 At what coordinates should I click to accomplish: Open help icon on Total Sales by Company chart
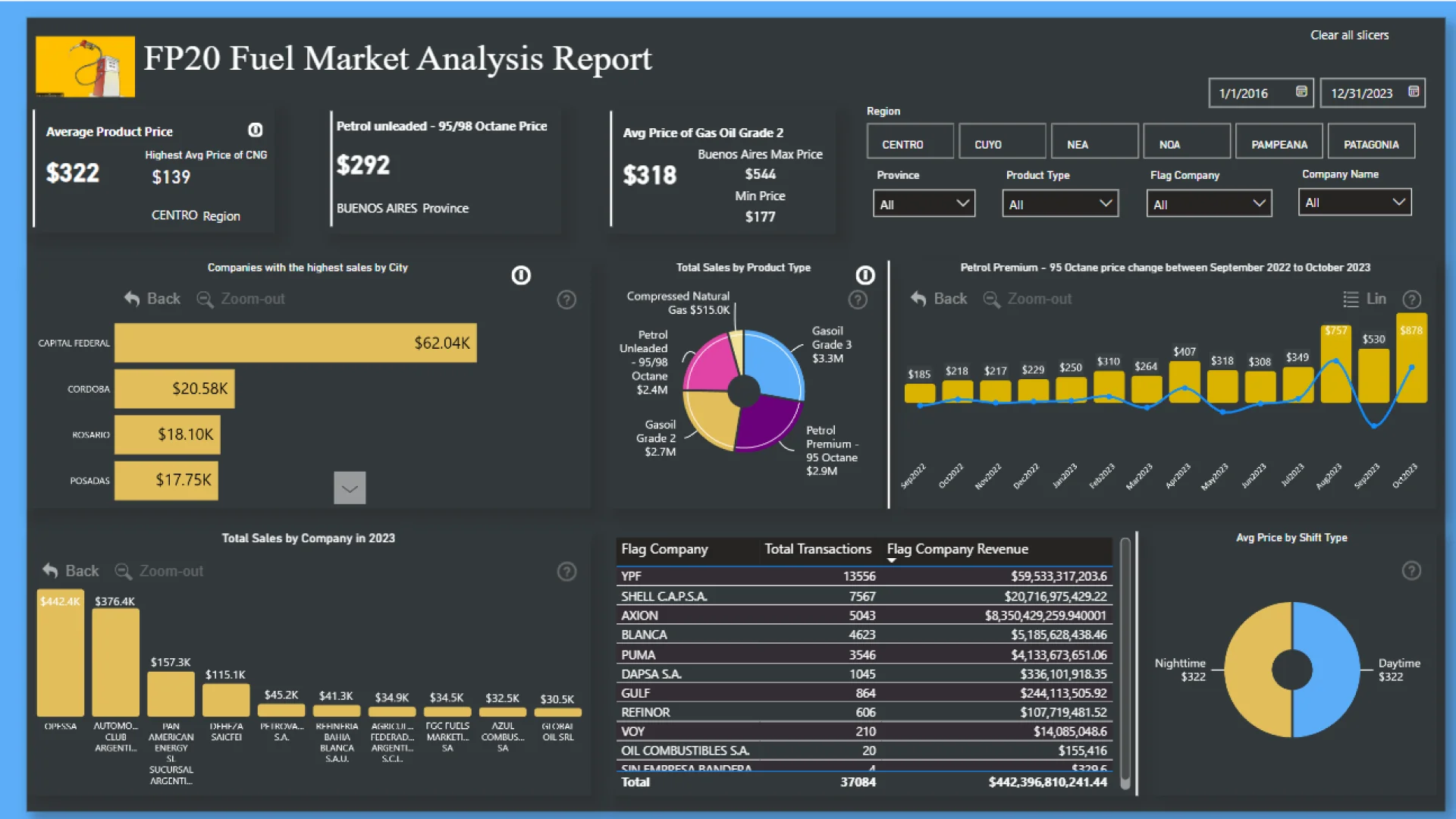tap(566, 571)
